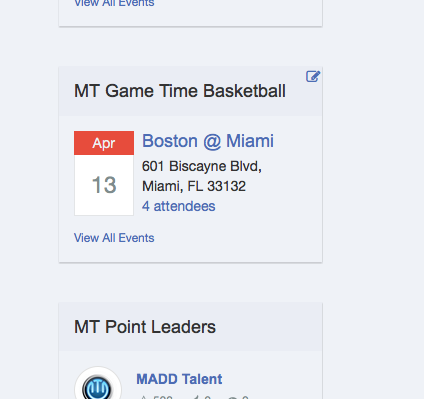424x399 pixels.
Task: Select the Miami, FL 33132 text
Action: tap(194, 186)
